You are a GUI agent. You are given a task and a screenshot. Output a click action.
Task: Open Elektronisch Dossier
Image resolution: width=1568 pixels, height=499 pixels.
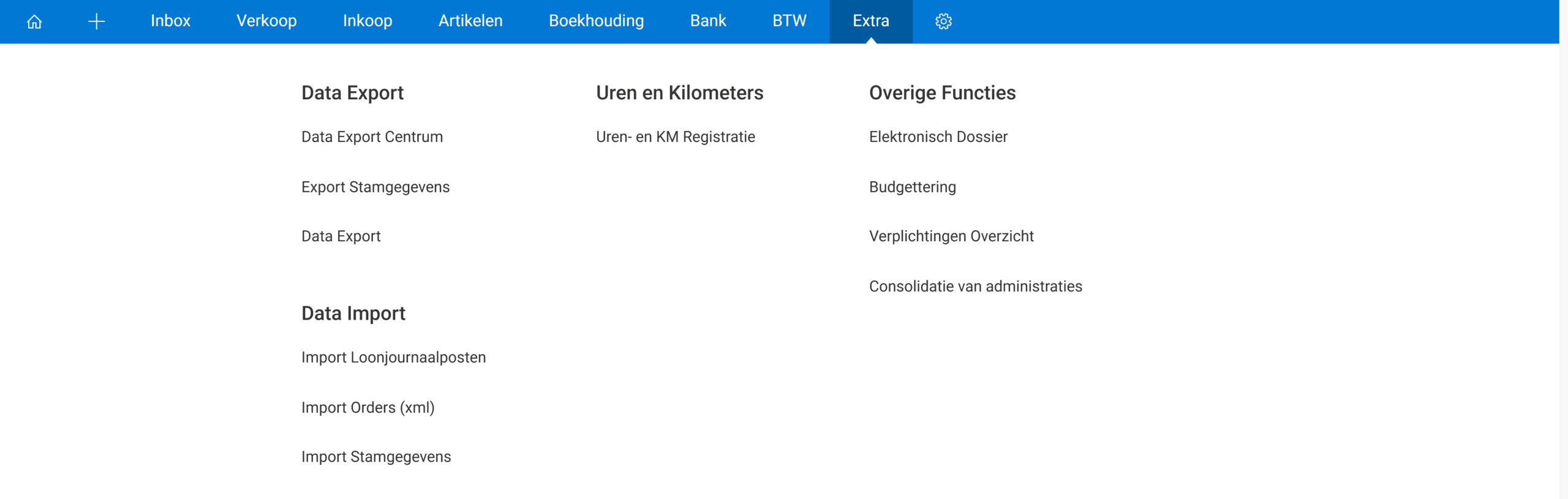coord(938,137)
